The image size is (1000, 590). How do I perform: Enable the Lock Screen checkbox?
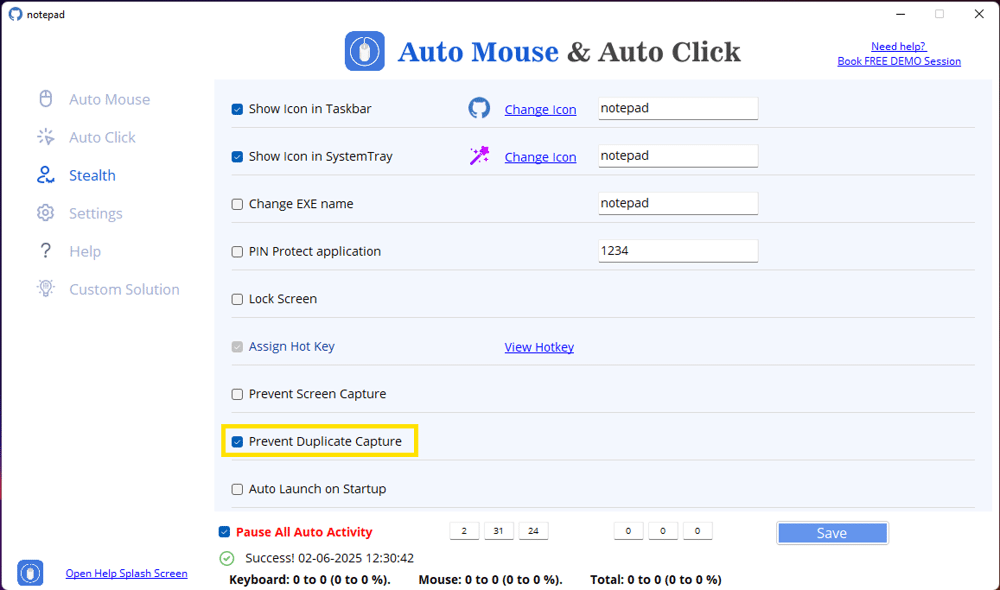(237, 299)
